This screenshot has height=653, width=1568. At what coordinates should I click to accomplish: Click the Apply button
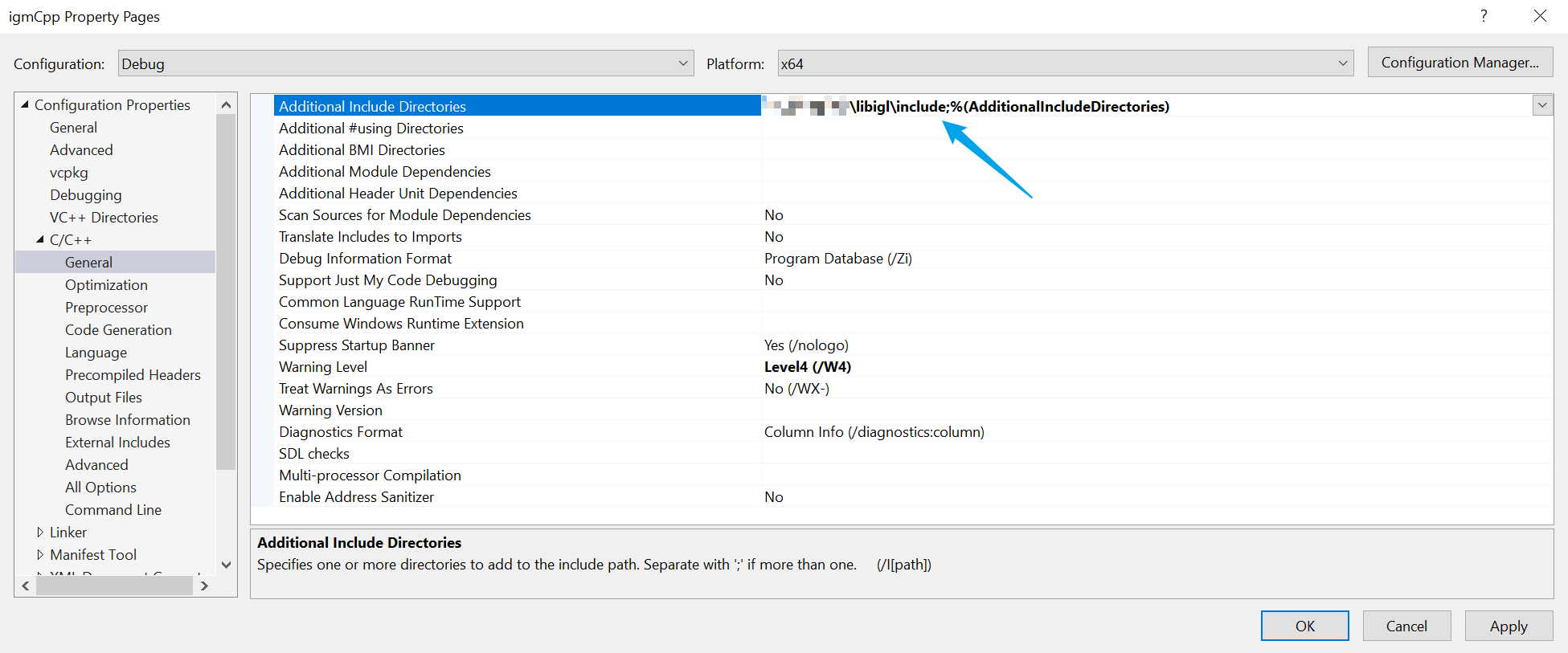[x=1509, y=626]
